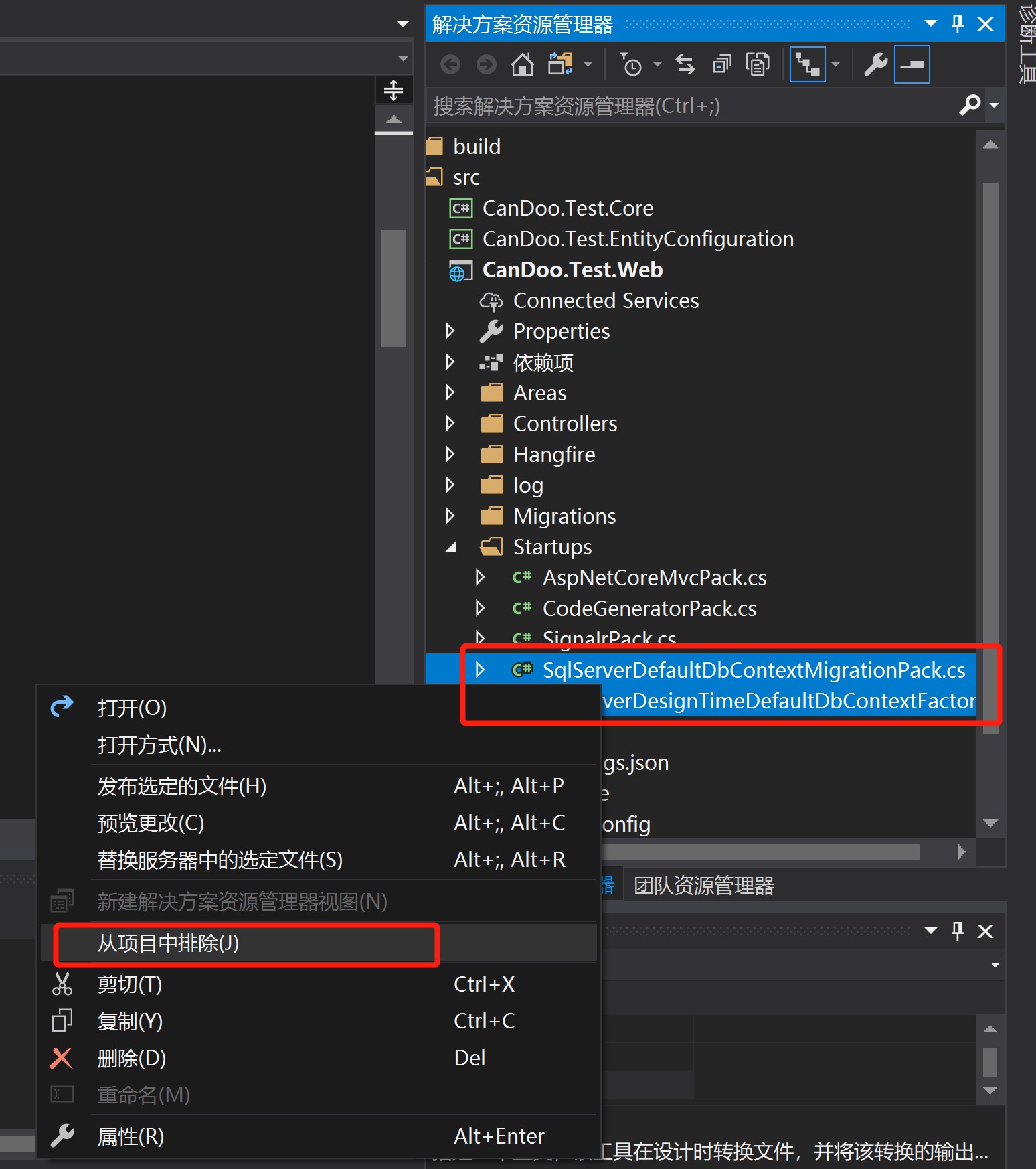
Task: Select CanDoo.Test.EntityConfiguration project
Action: point(638,239)
